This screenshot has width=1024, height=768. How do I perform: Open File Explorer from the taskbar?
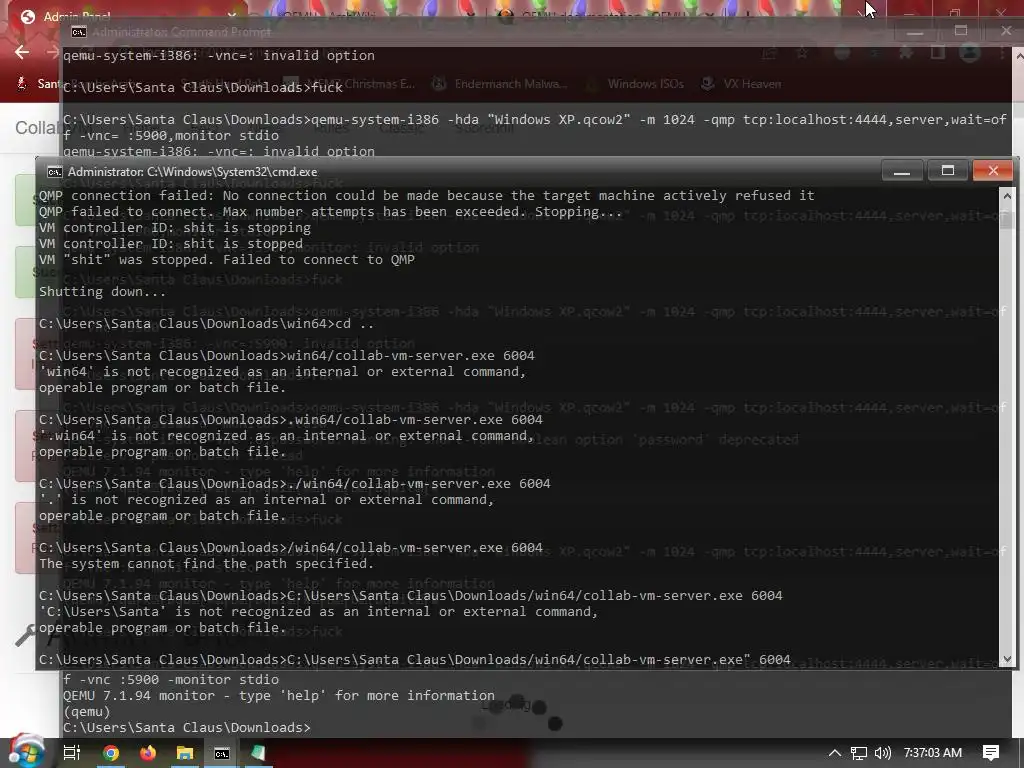point(185,753)
